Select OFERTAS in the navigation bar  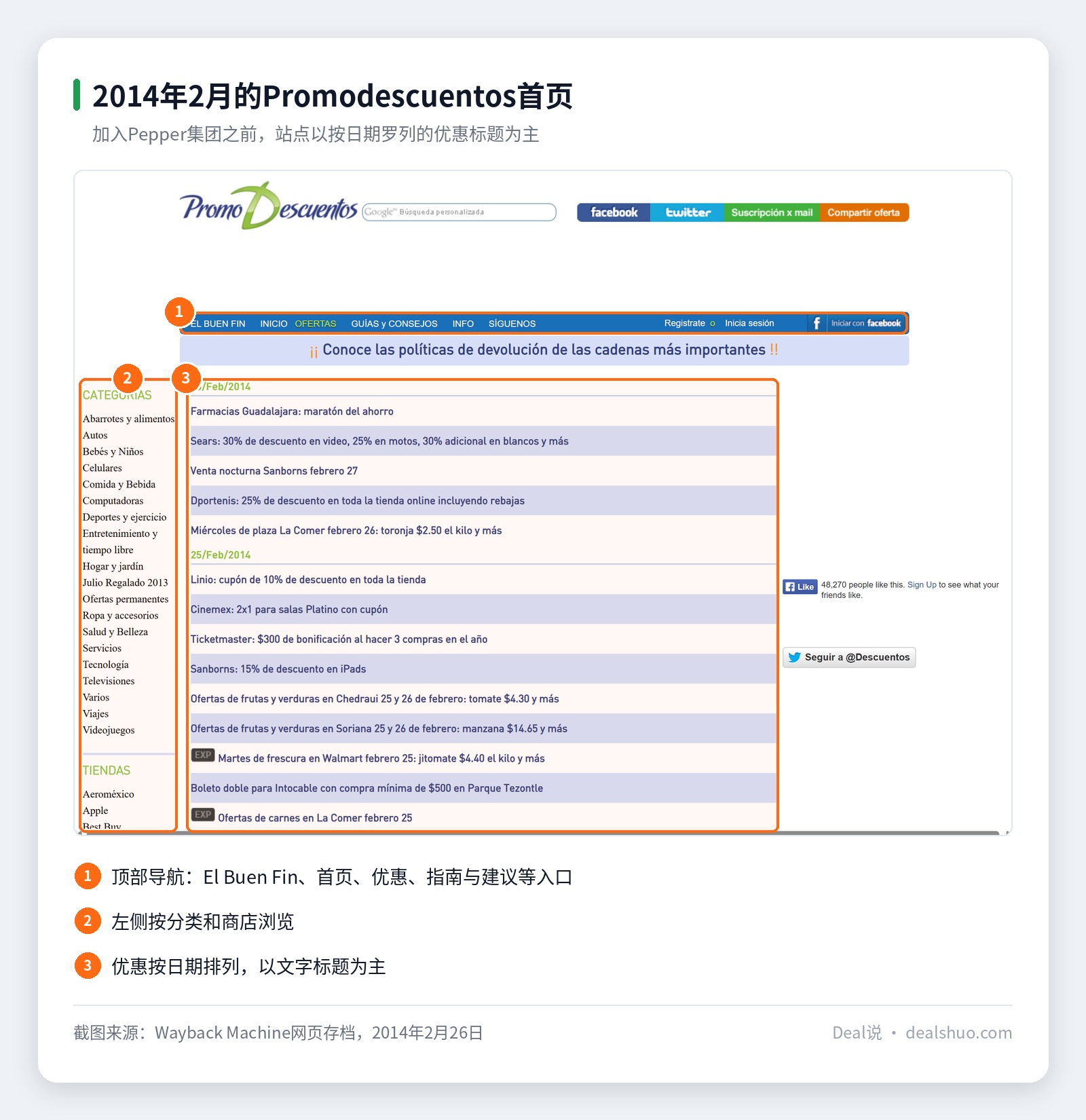[x=316, y=324]
